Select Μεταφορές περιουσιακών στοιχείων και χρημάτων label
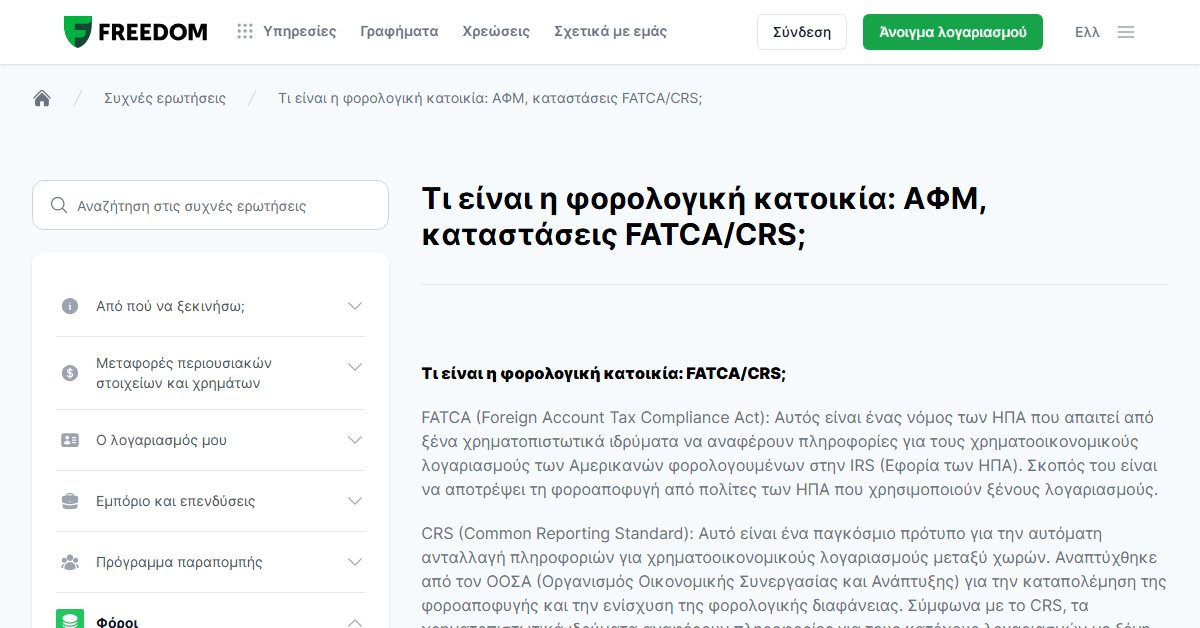 coord(184,373)
